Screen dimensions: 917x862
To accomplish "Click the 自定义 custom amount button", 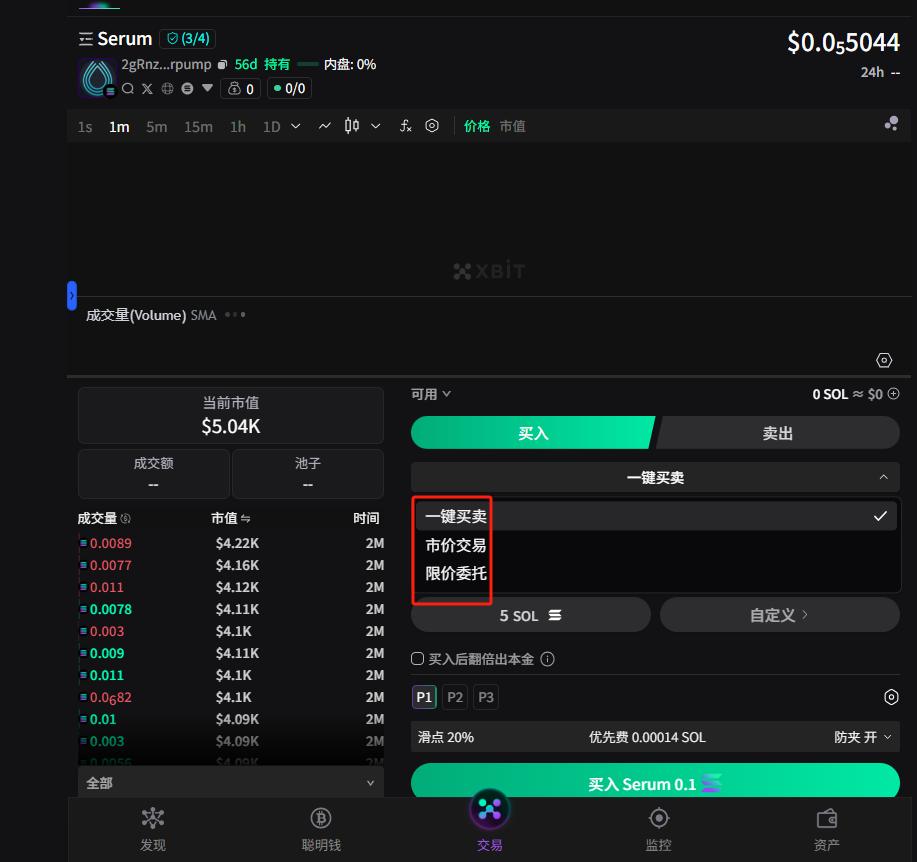I will (779, 615).
